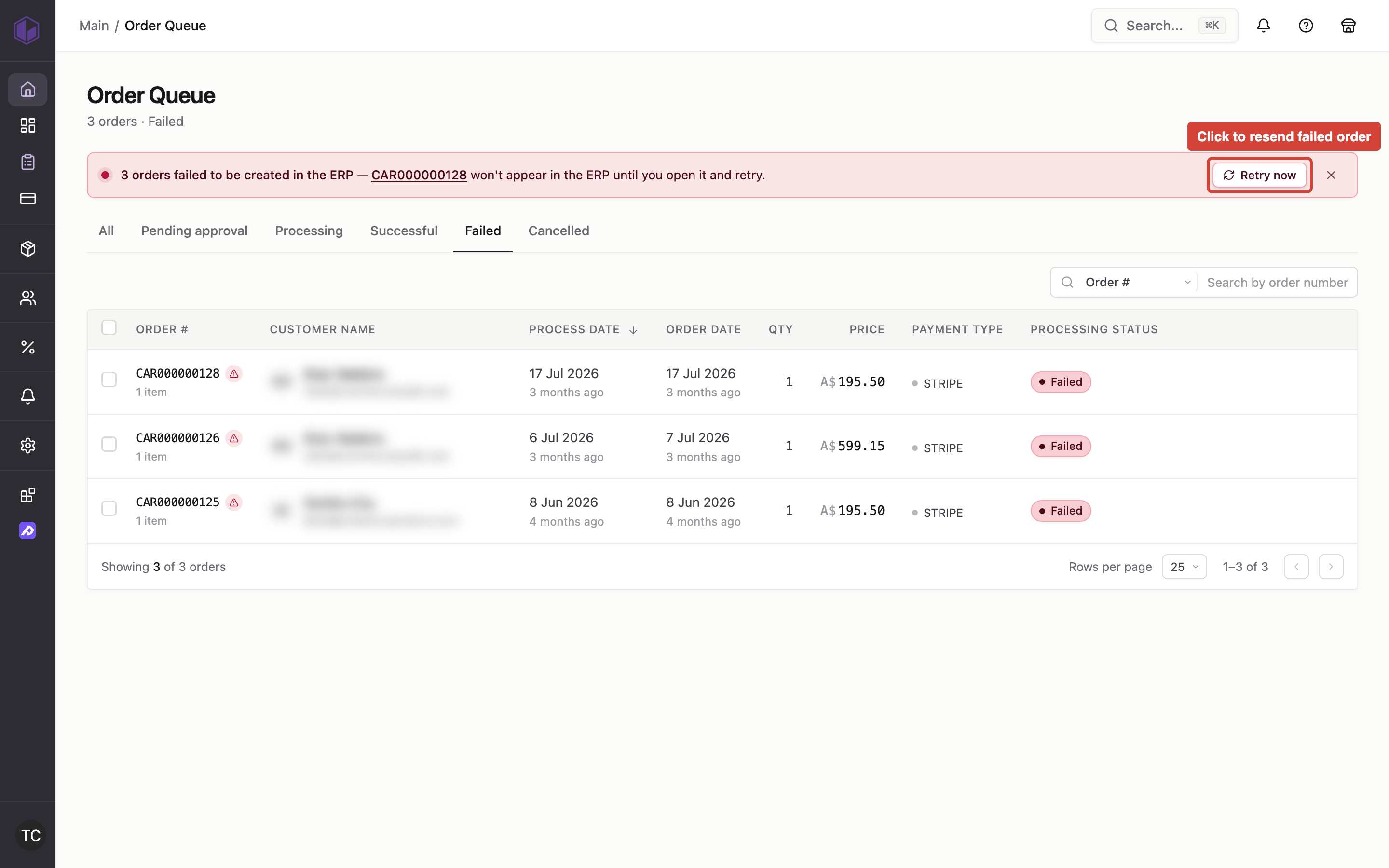Open the storefront icon in top bar
1389x868 pixels.
(1348, 25)
